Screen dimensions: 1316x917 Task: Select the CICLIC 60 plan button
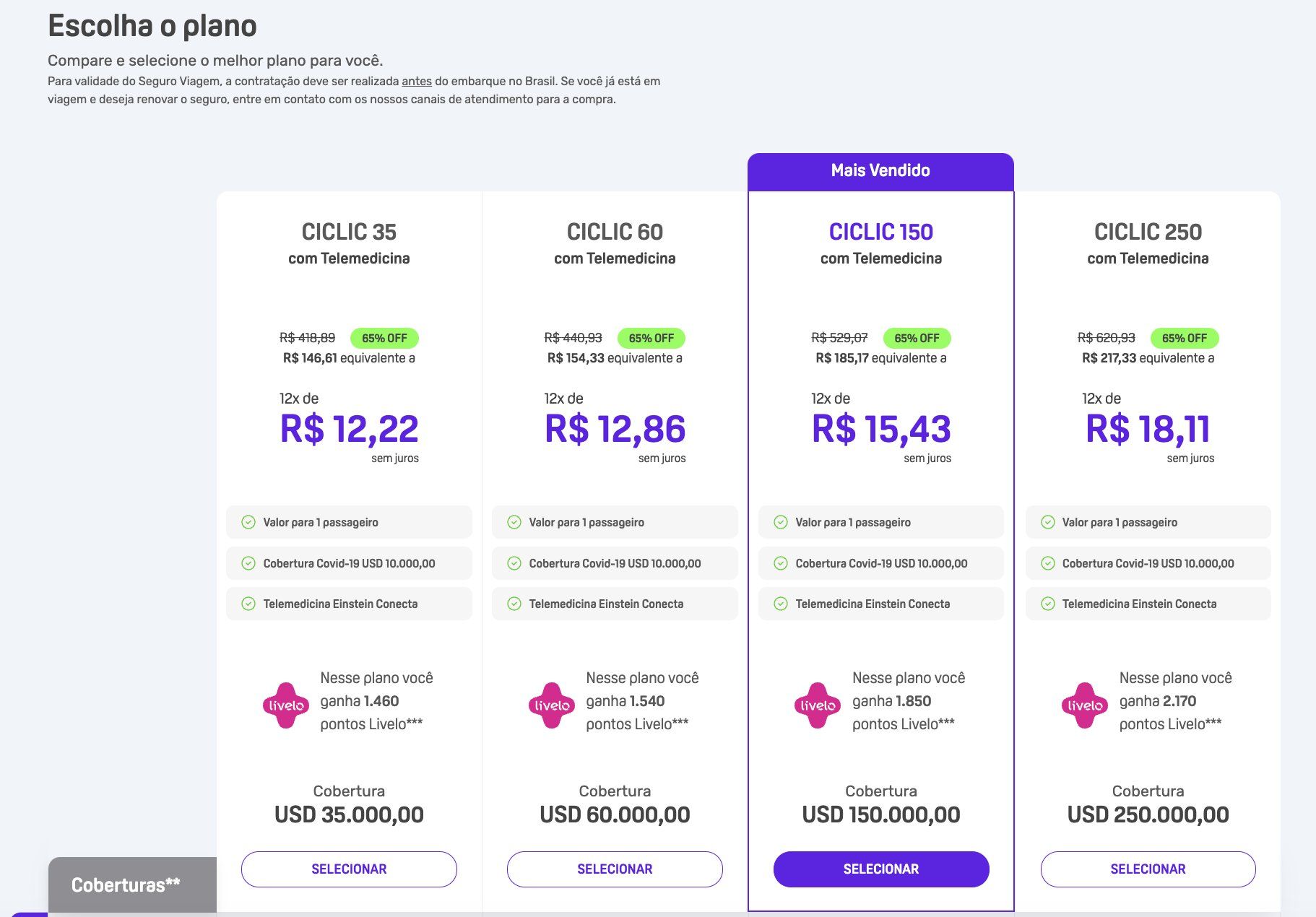615,869
